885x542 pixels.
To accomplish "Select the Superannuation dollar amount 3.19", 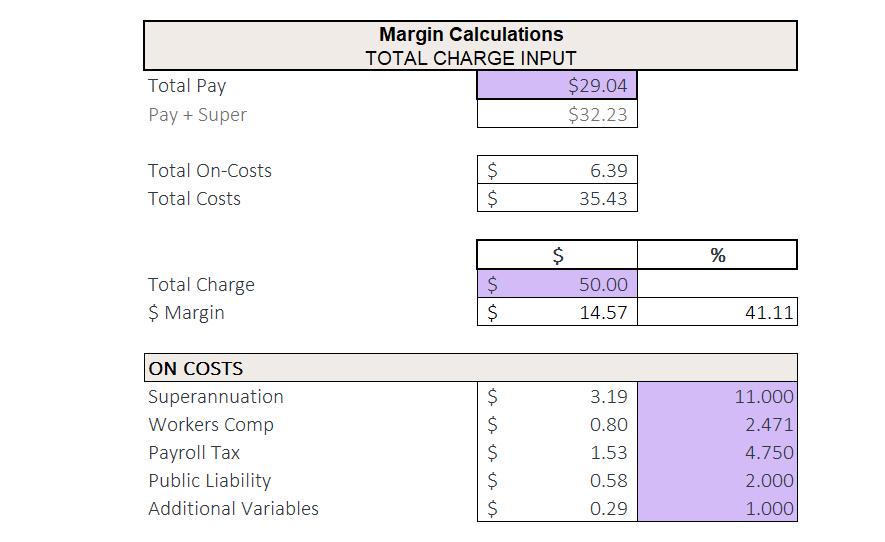I will pos(557,396).
